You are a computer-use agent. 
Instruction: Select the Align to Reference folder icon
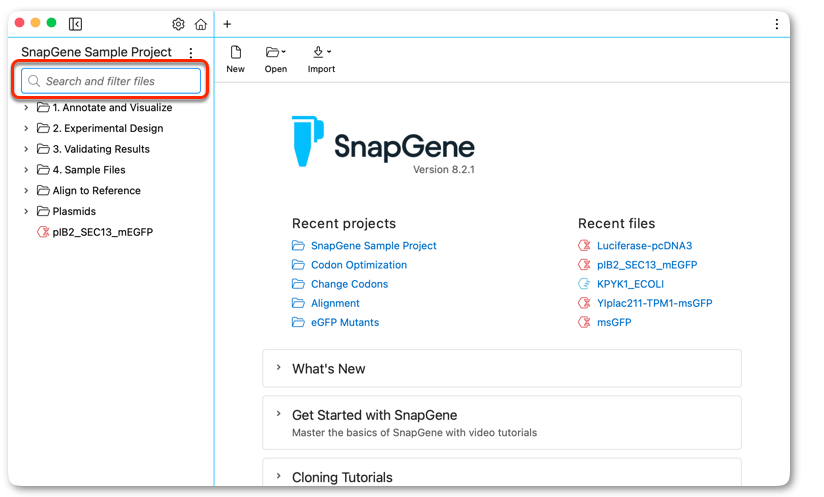(43, 190)
